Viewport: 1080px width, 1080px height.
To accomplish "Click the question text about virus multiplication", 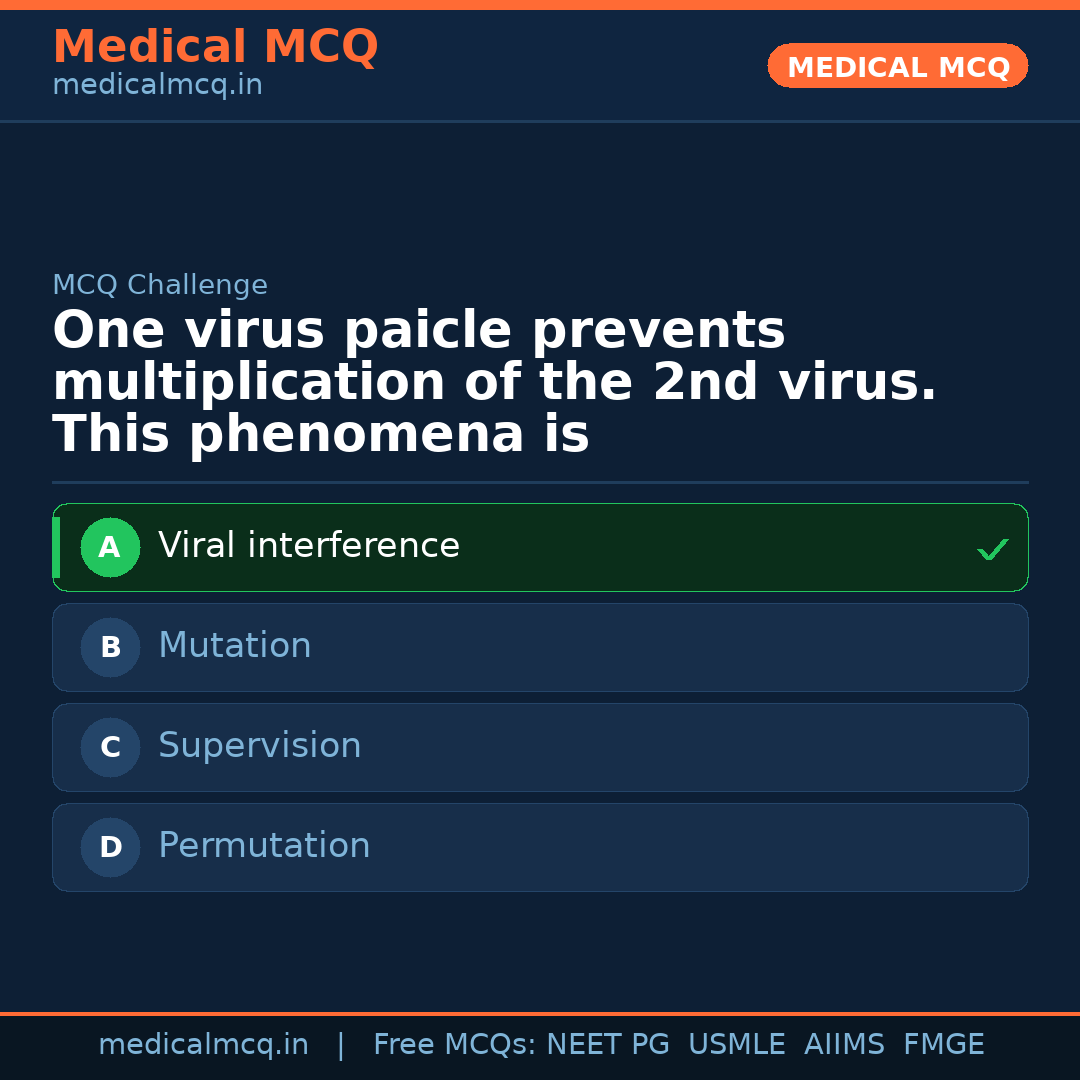I will coord(495,383).
